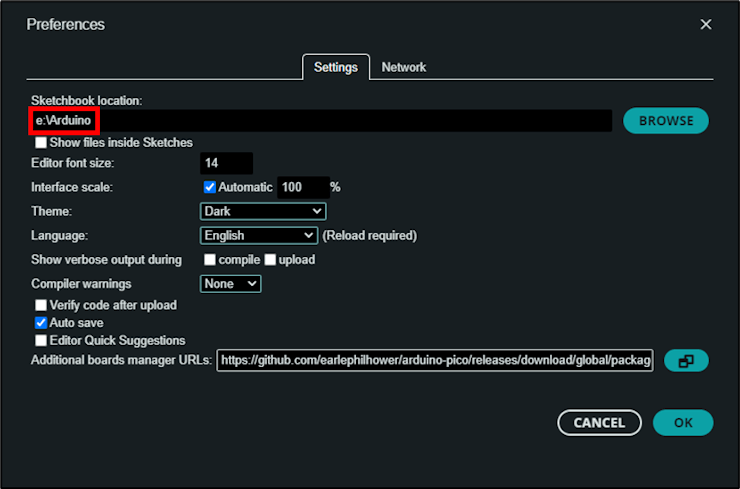The width and height of the screenshot is (740, 489).
Task: Expand the Language dropdown set to English
Action: click(259, 236)
